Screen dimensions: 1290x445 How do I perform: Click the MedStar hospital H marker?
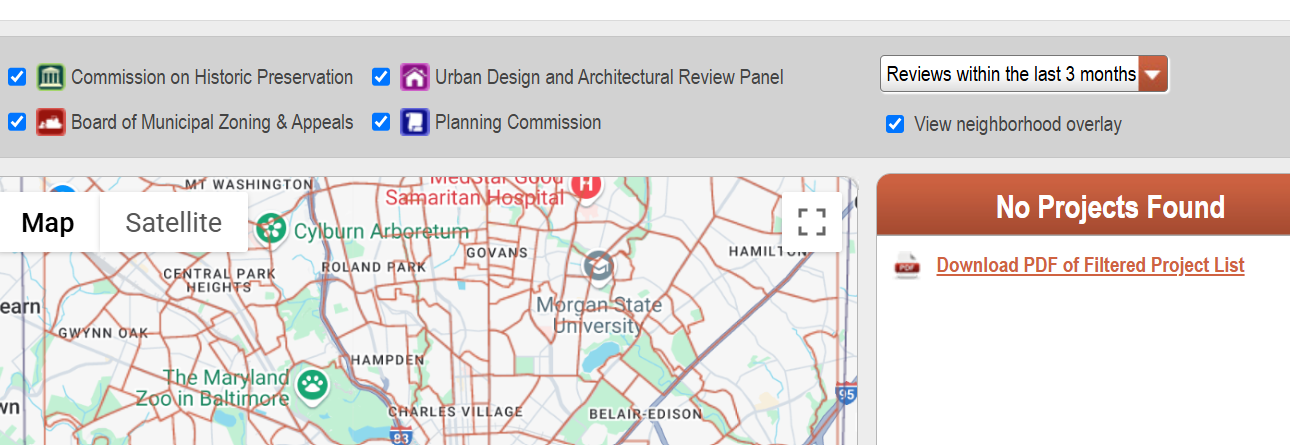(x=587, y=185)
